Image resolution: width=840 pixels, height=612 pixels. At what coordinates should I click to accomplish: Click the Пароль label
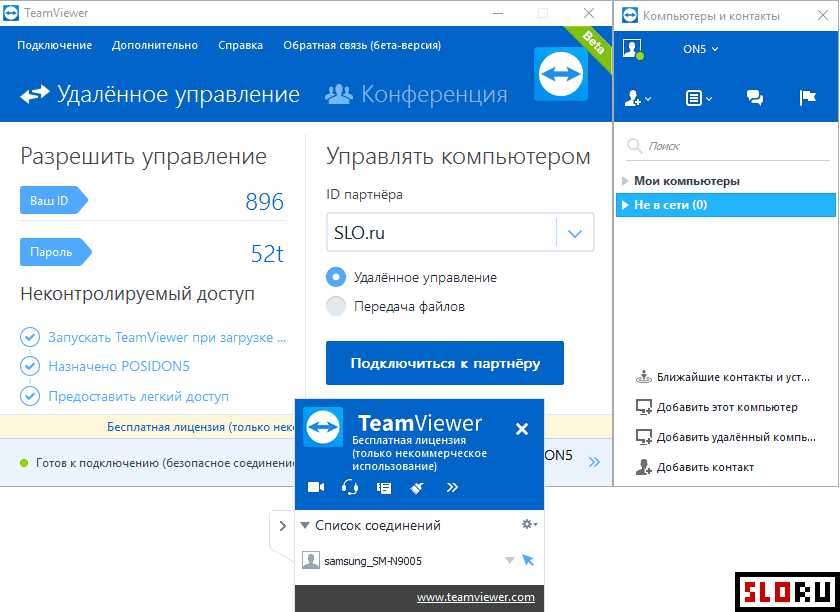(x=55, y=252)
